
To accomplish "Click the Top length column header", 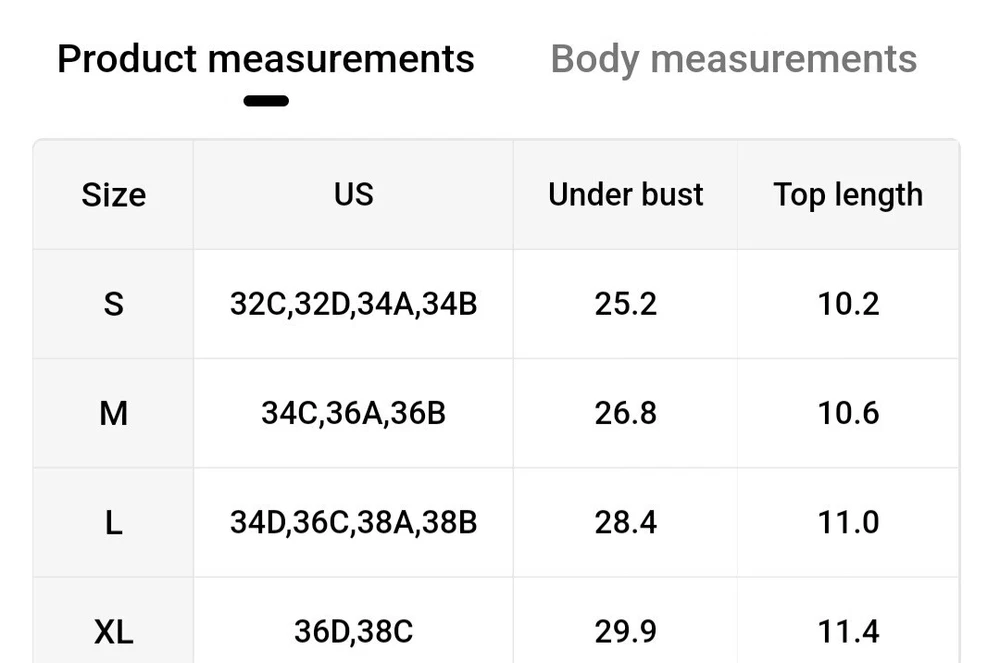I will (x=848, y=194).
